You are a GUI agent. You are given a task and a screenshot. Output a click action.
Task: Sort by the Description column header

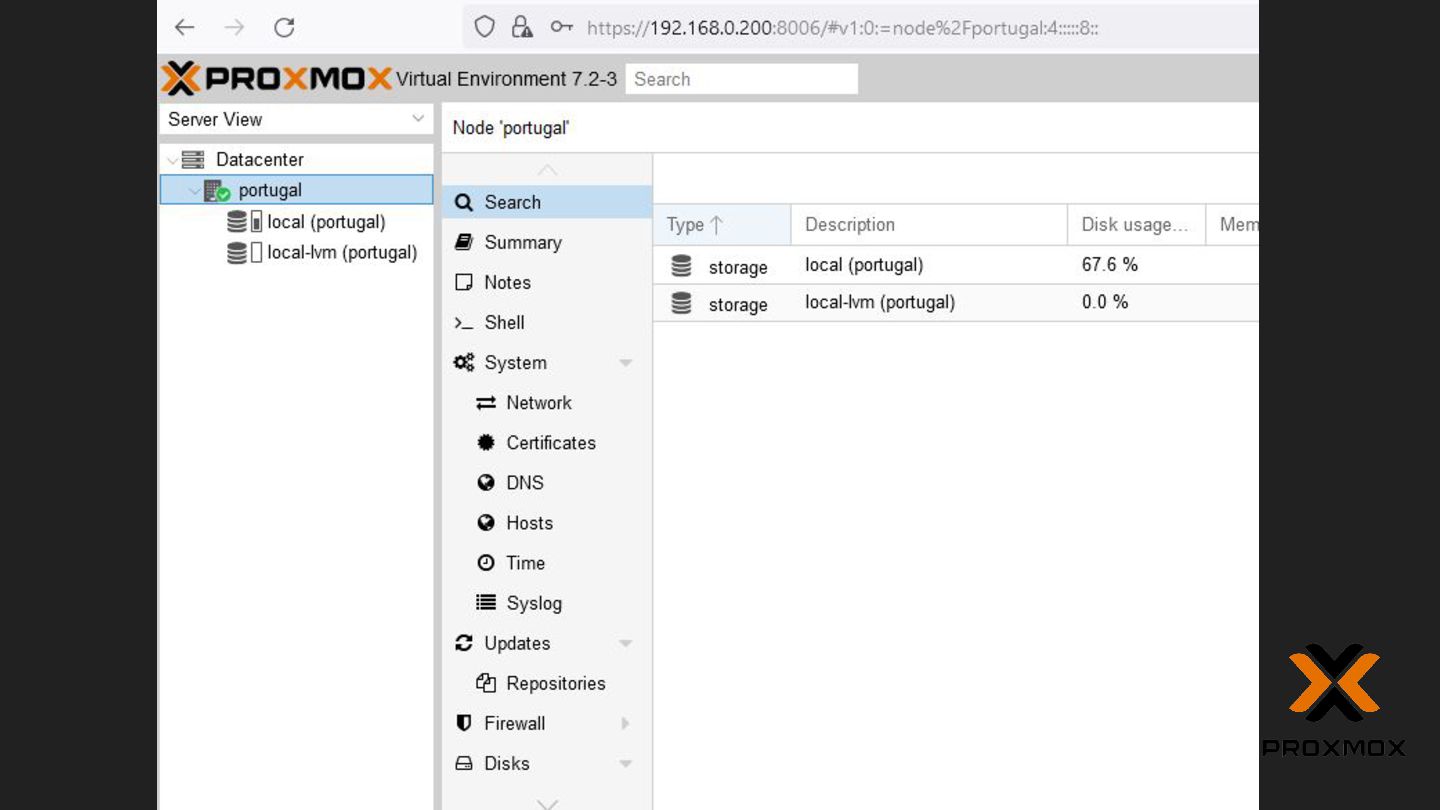[929, 225]
